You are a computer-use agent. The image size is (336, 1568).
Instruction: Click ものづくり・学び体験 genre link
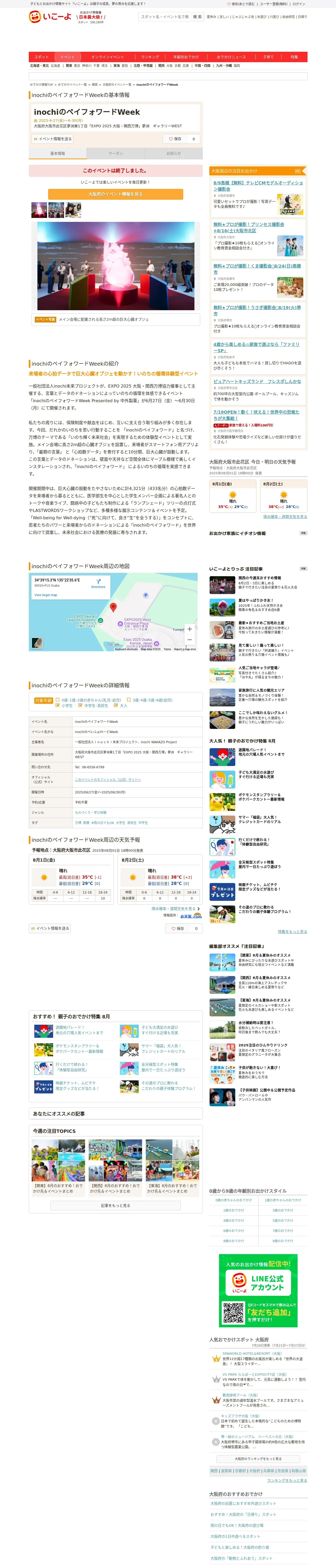pyautogui.click(x=91, y=812)
